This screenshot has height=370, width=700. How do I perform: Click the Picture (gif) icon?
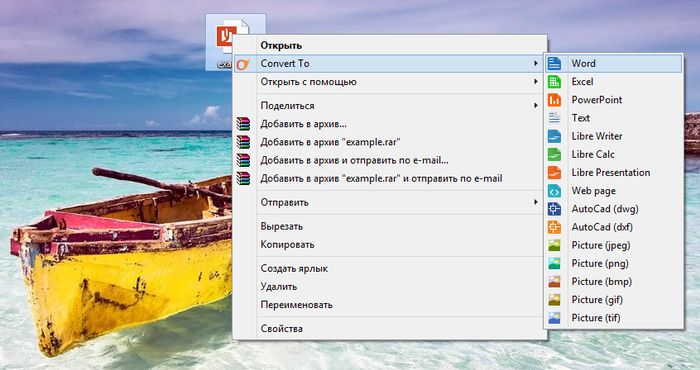(554, 300)
